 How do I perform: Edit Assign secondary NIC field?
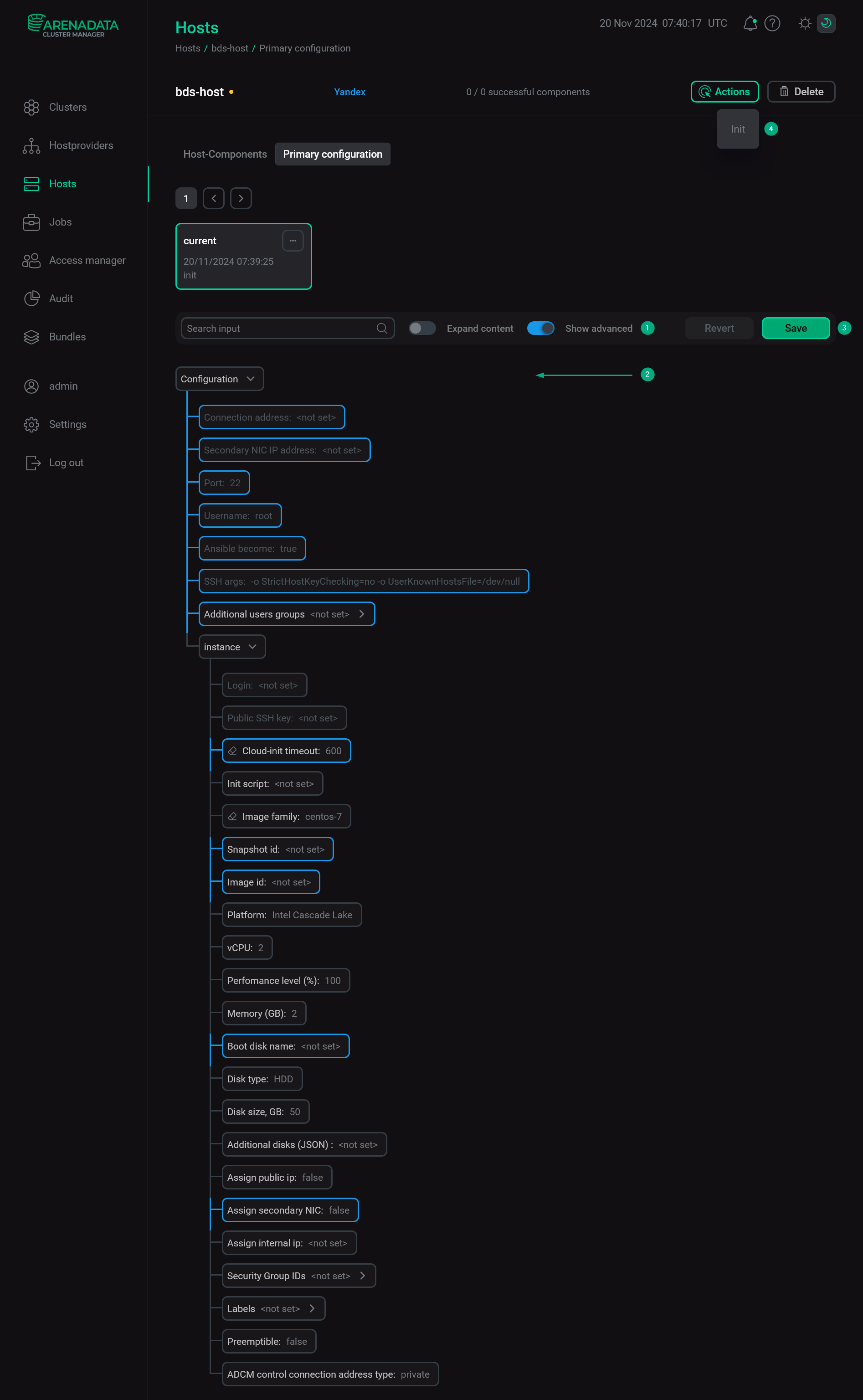pyautogui.click(x=290, y=1210)
